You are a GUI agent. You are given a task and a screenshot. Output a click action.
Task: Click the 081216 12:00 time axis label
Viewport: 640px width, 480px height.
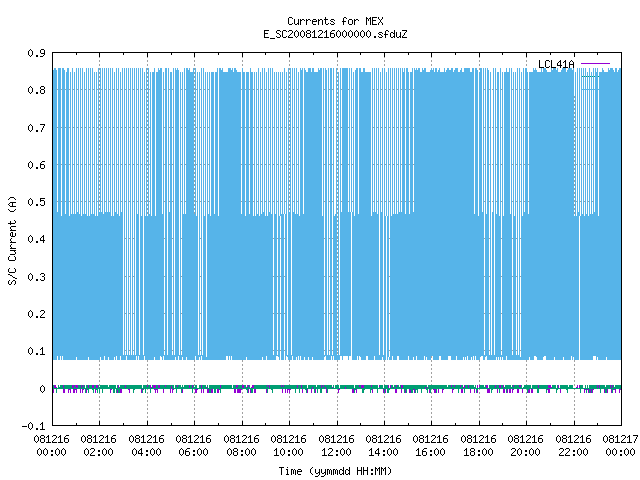[336, 446]
